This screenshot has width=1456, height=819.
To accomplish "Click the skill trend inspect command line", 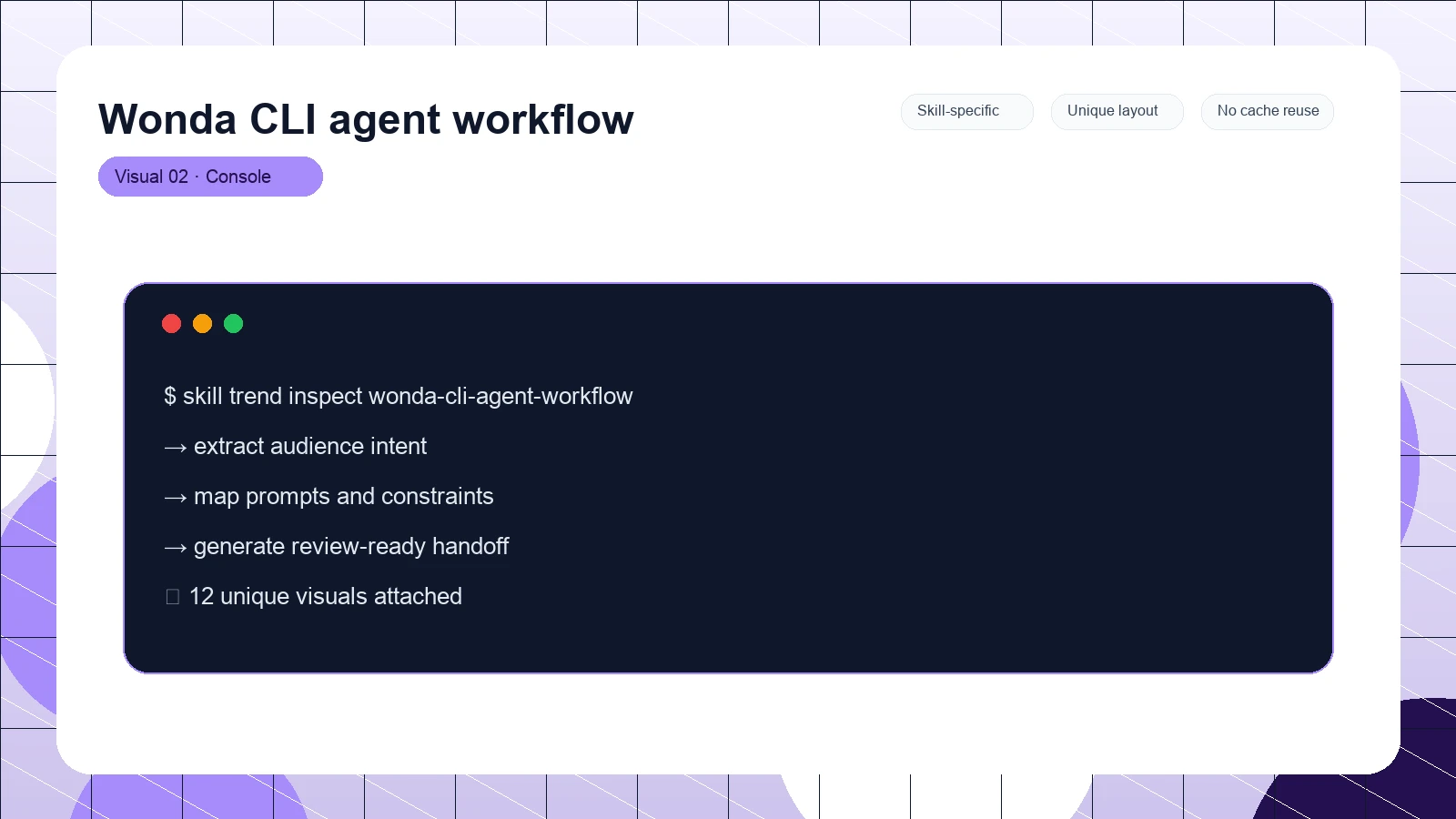I will 398,396.
